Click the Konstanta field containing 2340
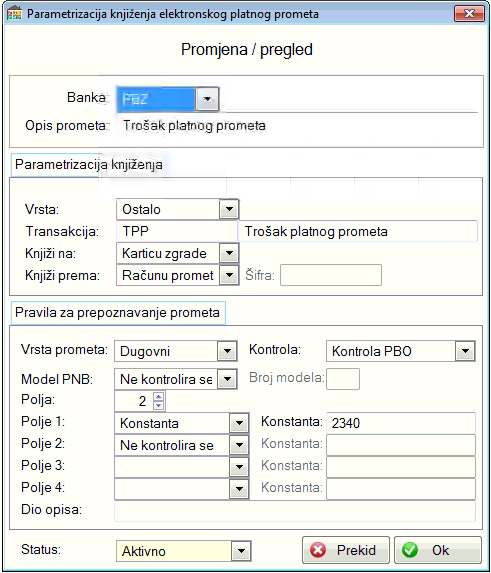Image resolution: width=491 pixels, height=573 pixels. (x=401, y=423)
